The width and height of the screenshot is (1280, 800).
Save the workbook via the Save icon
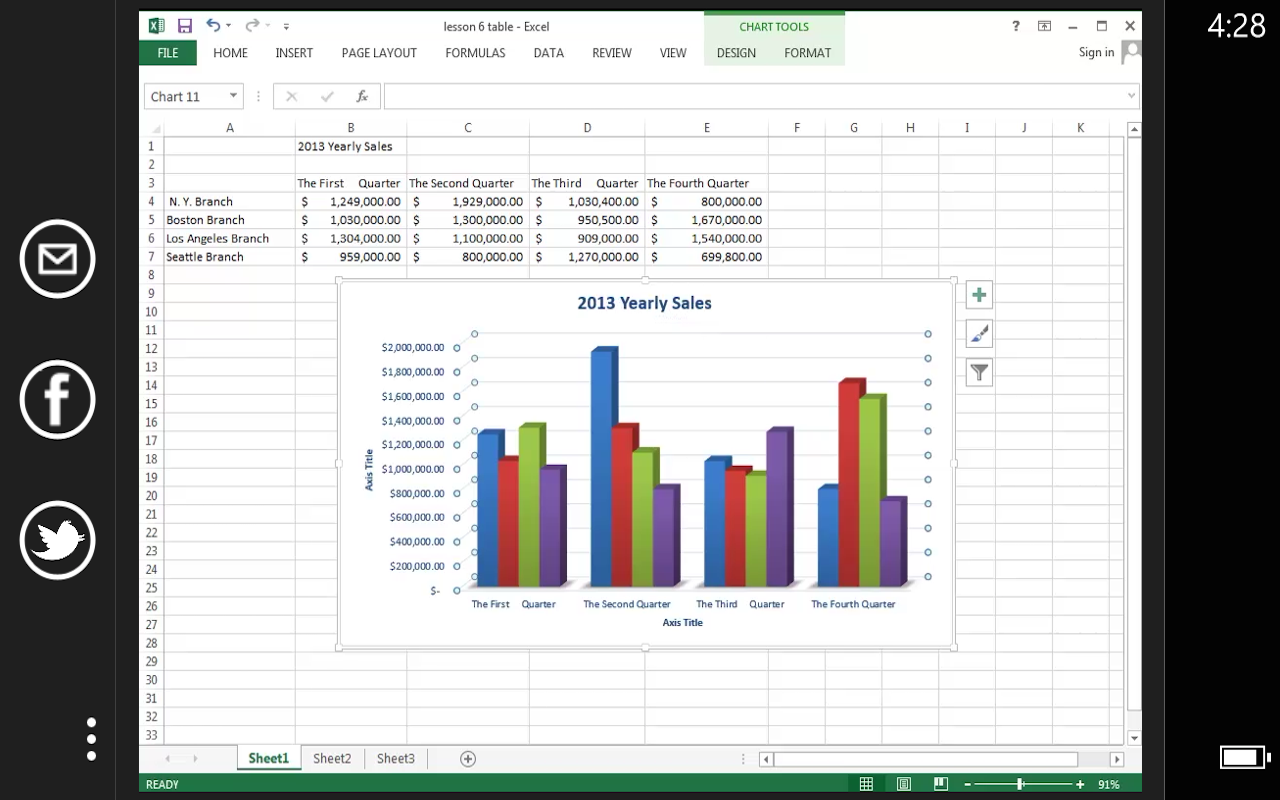pyautogui.click(x=184, y=25)
